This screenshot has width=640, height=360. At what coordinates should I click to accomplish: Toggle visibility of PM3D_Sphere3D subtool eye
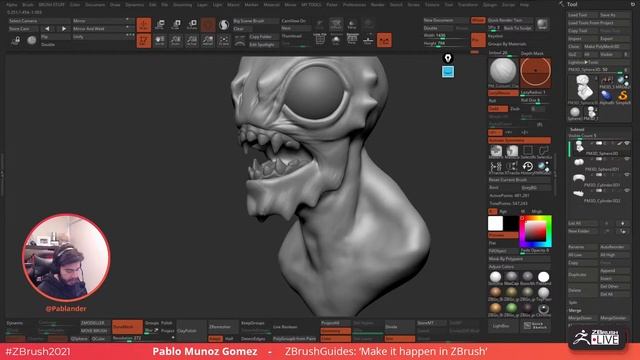pyautogui.click(x=627, y=143)
